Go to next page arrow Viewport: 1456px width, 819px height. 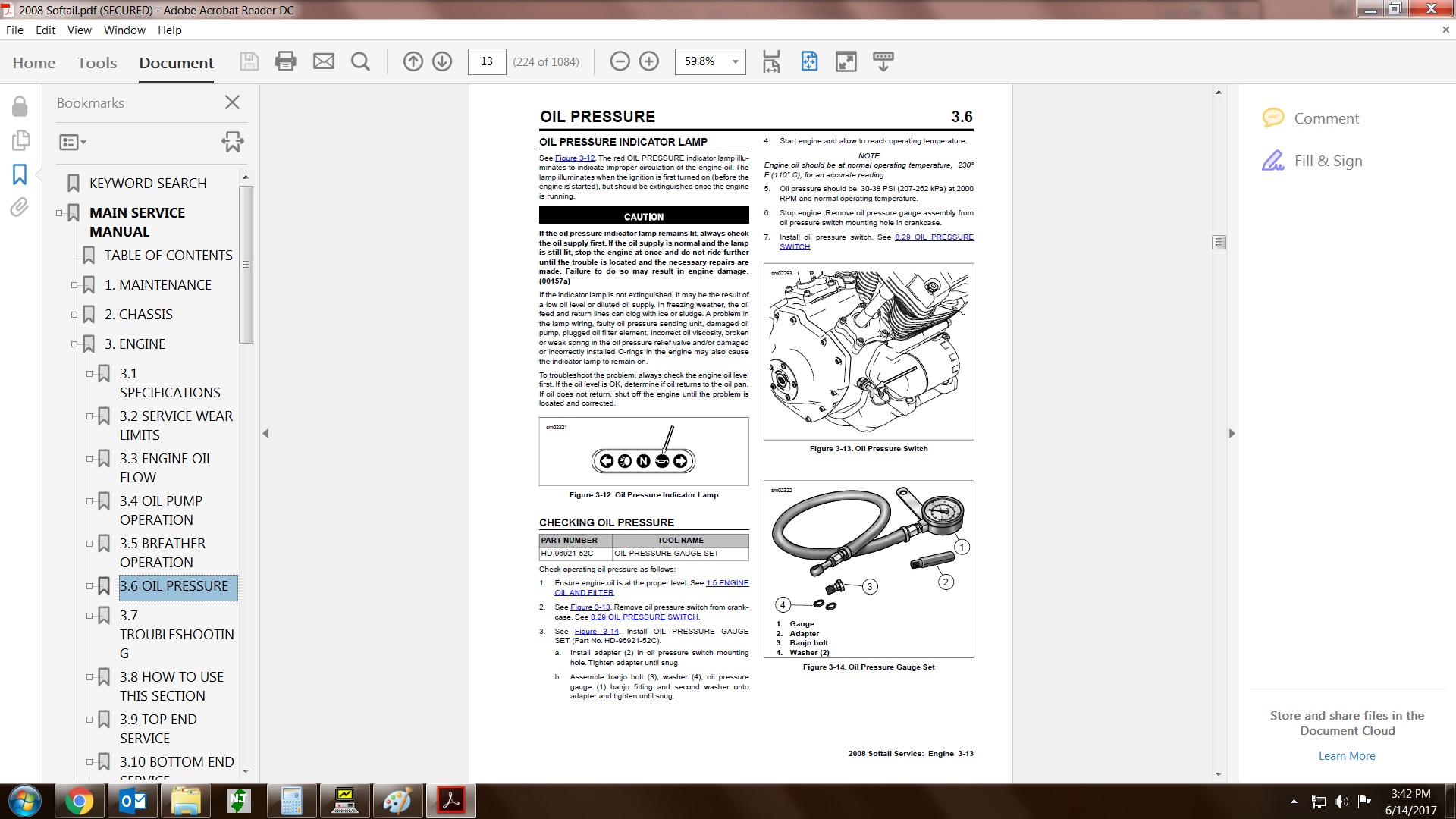click(x=442, y=61)
